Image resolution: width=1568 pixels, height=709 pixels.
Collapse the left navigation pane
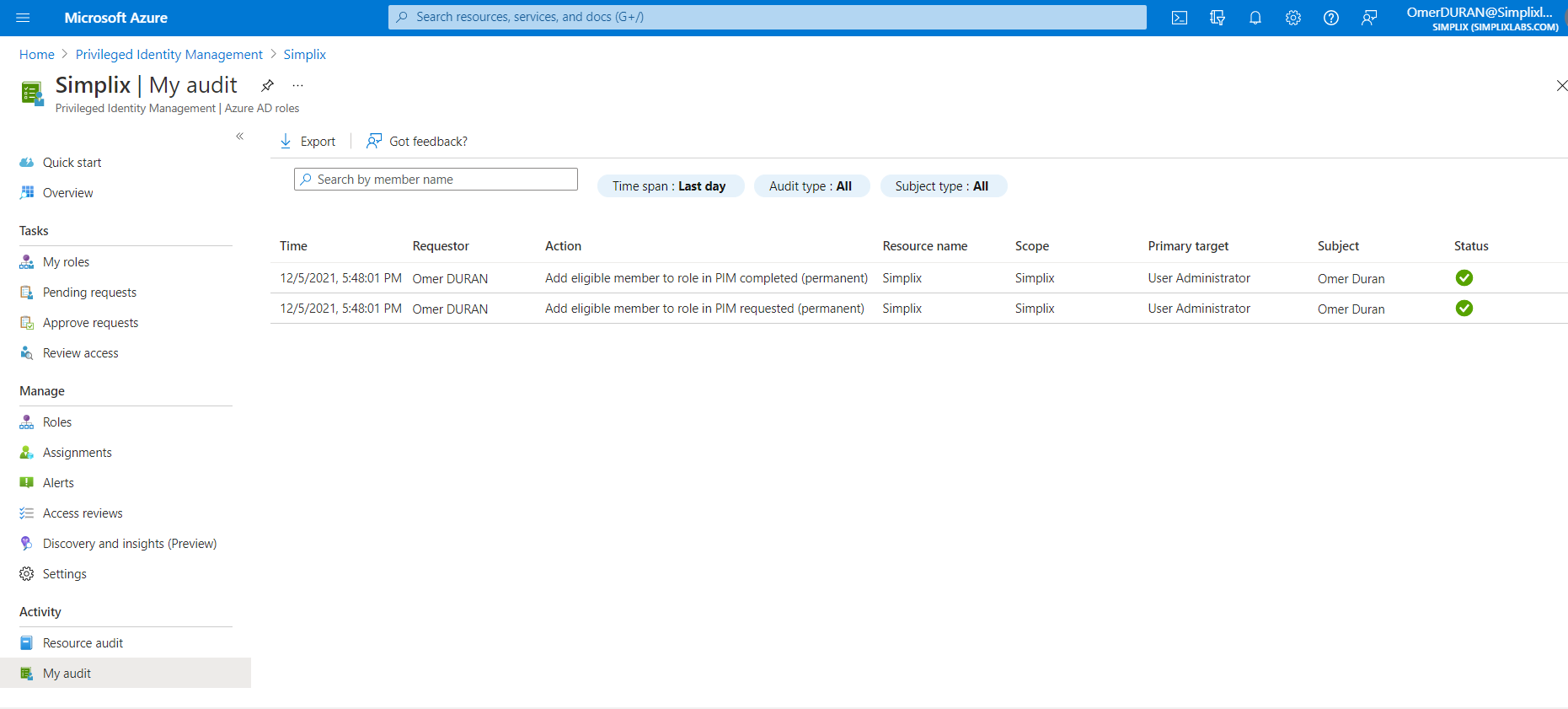coord(240,136)
